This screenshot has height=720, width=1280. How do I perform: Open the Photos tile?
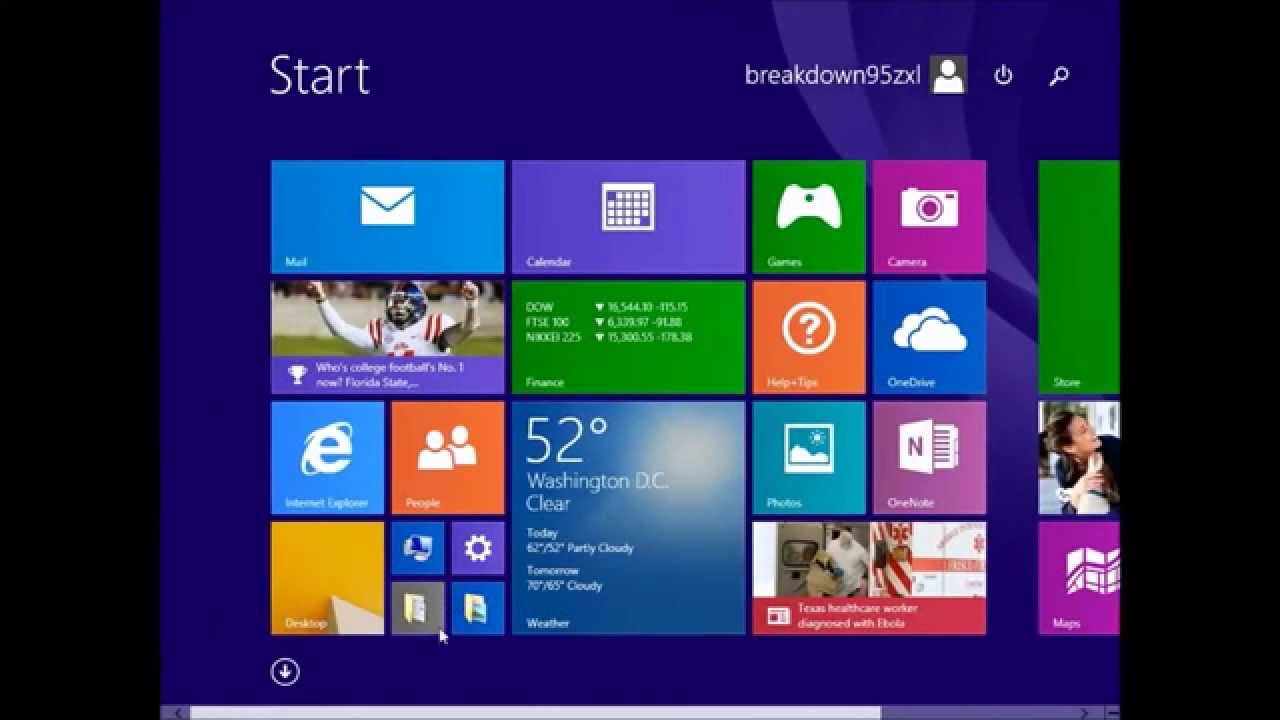pyautogui.click(x=809, y=458)
